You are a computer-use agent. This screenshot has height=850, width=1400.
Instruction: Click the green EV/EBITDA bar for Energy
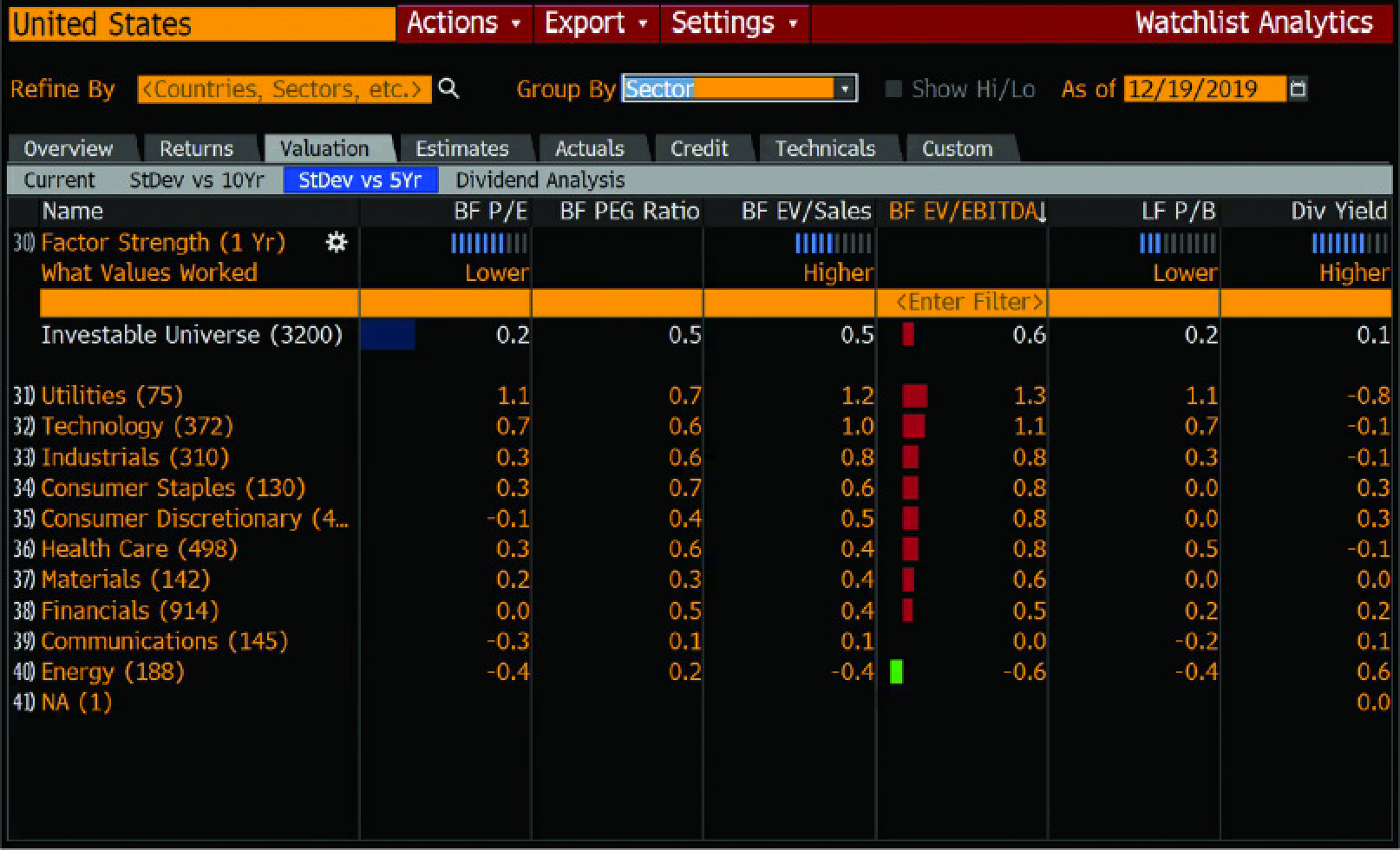pos(897,671)
